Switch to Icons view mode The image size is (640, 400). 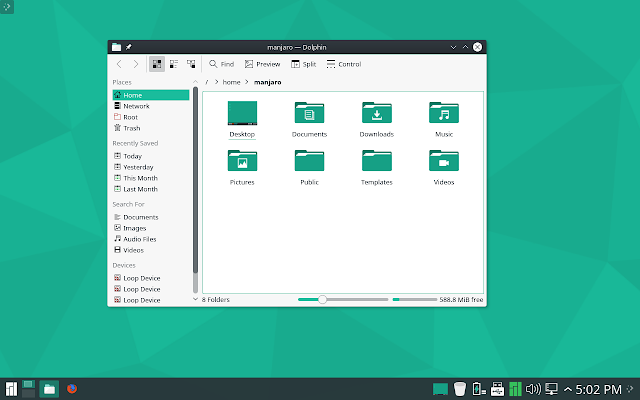click(157, 64)
